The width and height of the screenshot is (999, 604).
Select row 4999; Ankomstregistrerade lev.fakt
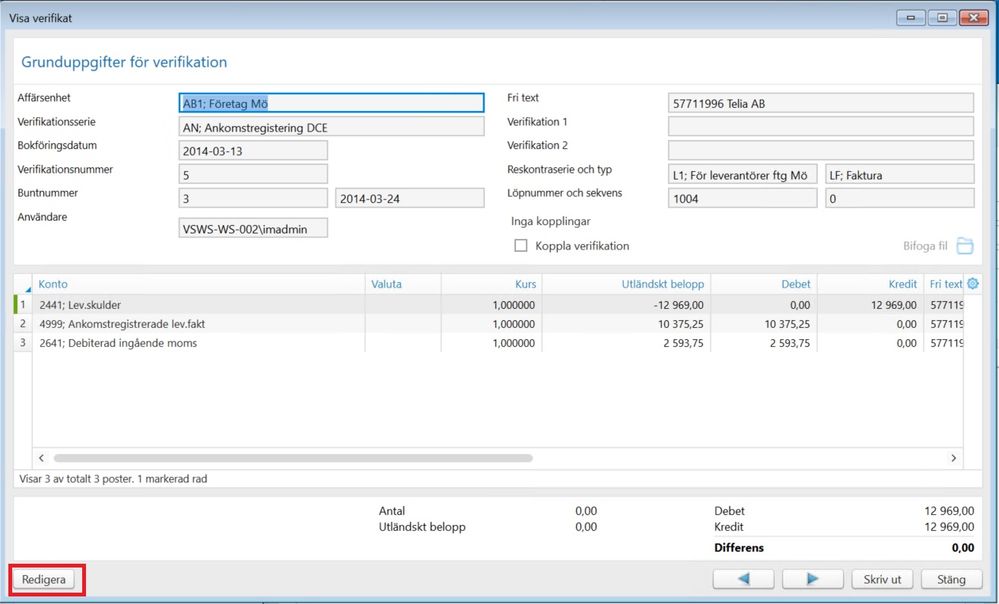pos(200,324)
